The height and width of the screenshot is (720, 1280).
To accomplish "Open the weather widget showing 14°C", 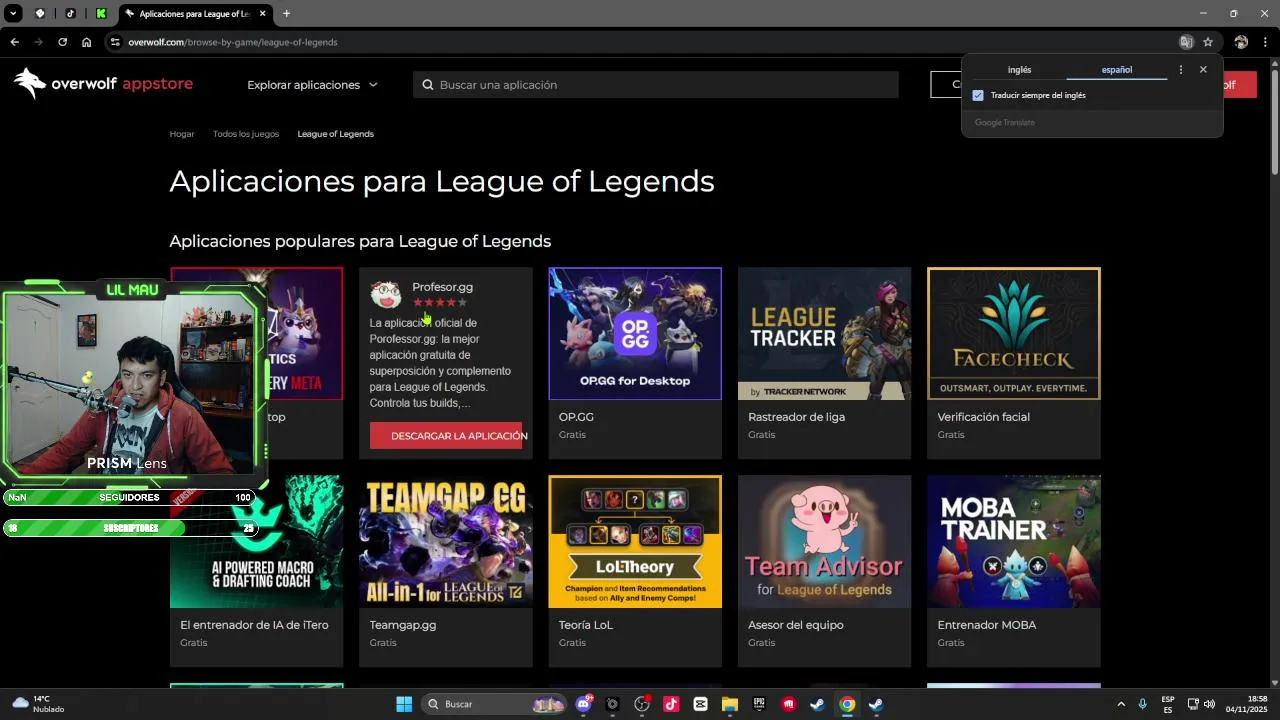I will (x=38, y=704).
